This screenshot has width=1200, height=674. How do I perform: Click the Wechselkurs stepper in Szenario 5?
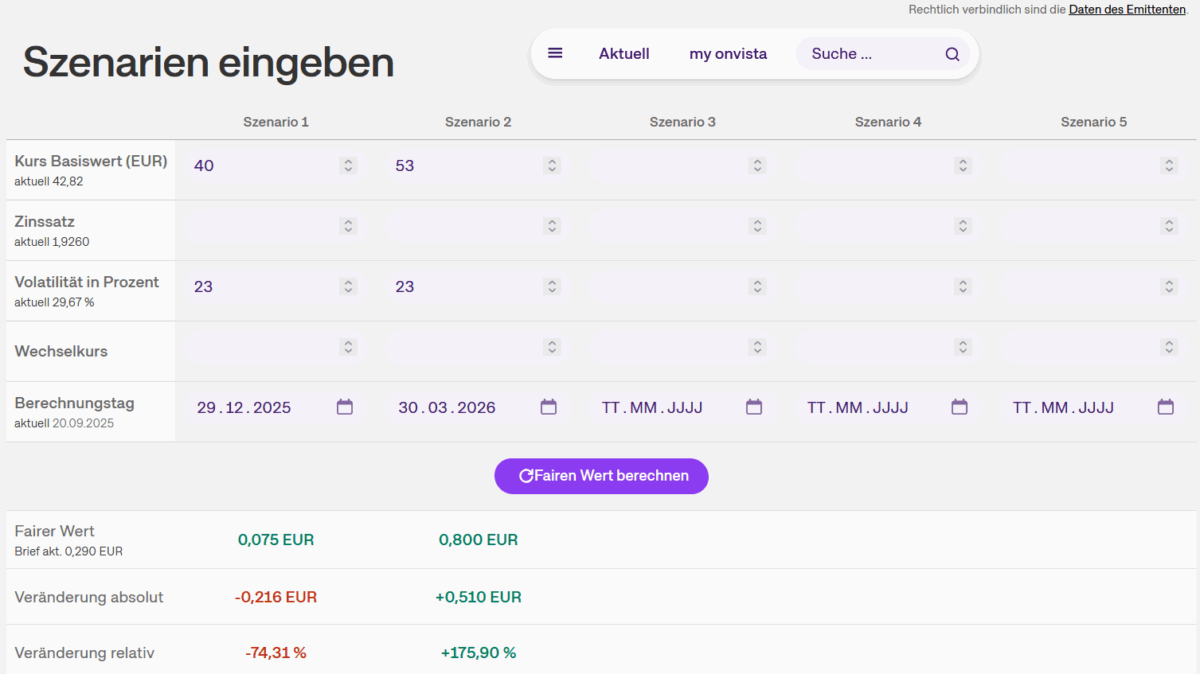(x=1168, y=346)
